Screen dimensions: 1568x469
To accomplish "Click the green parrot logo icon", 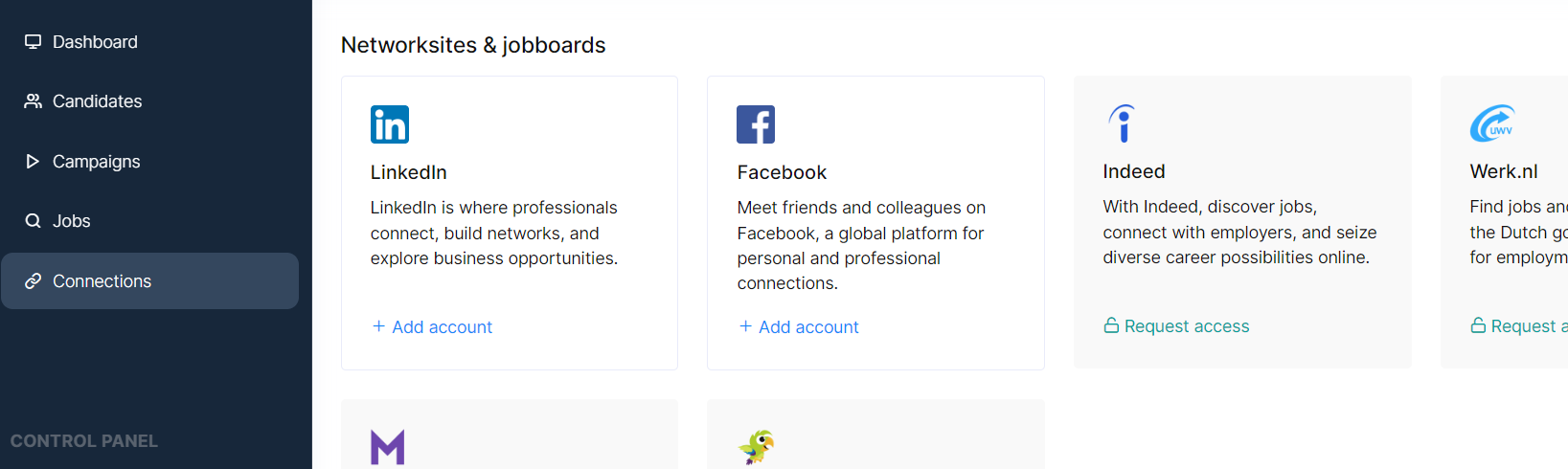I will 757,447.
